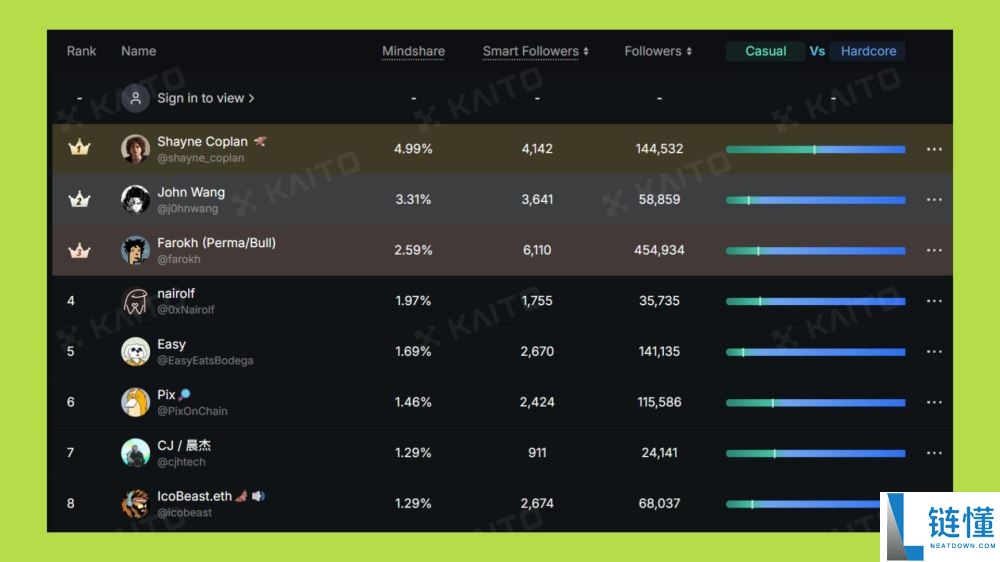
Task: Open IcoBeast.eth's avatar
Action: pyautogui.click(x=135, y=503)
